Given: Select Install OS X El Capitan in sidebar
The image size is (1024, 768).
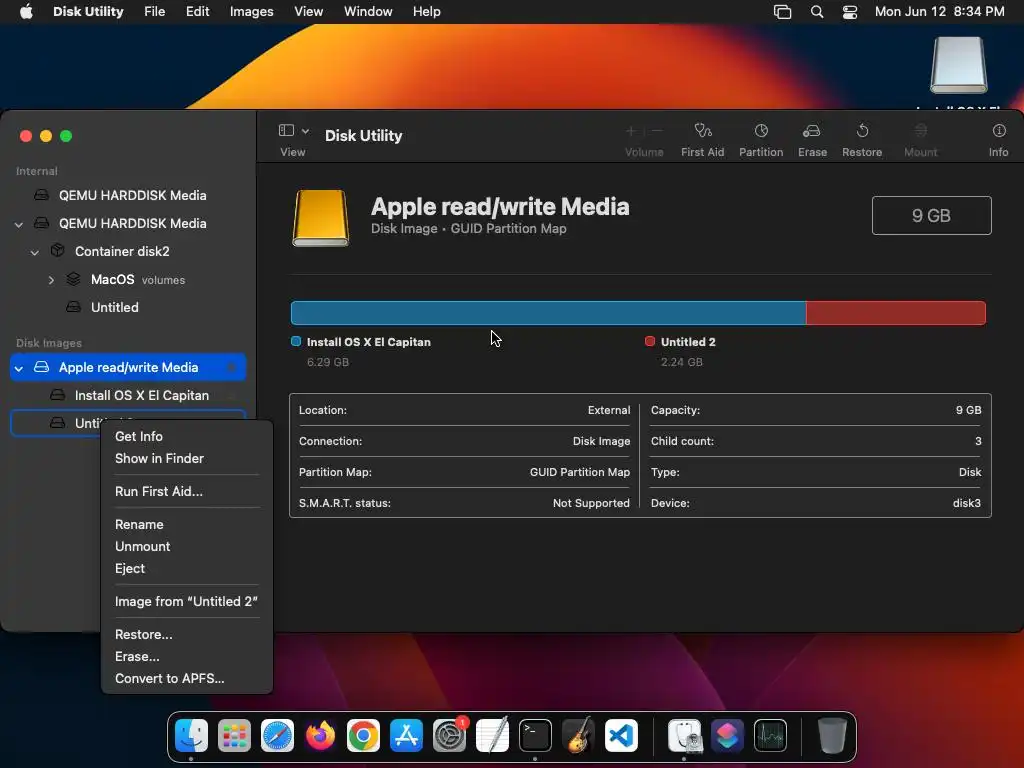Looking at the screenshot, I should point(128,395).
